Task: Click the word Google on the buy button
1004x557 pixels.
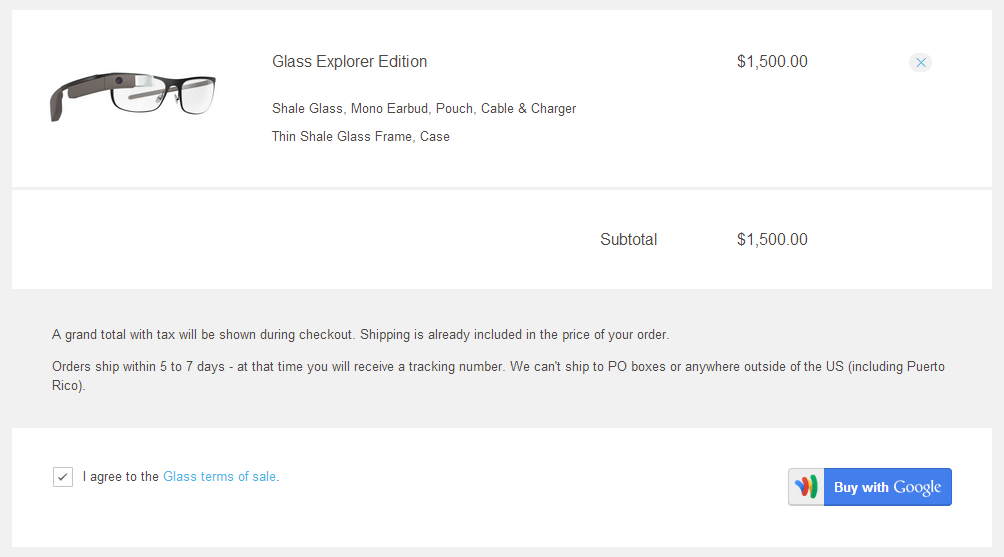Action: pyautogui.click(x=917, y=487)
